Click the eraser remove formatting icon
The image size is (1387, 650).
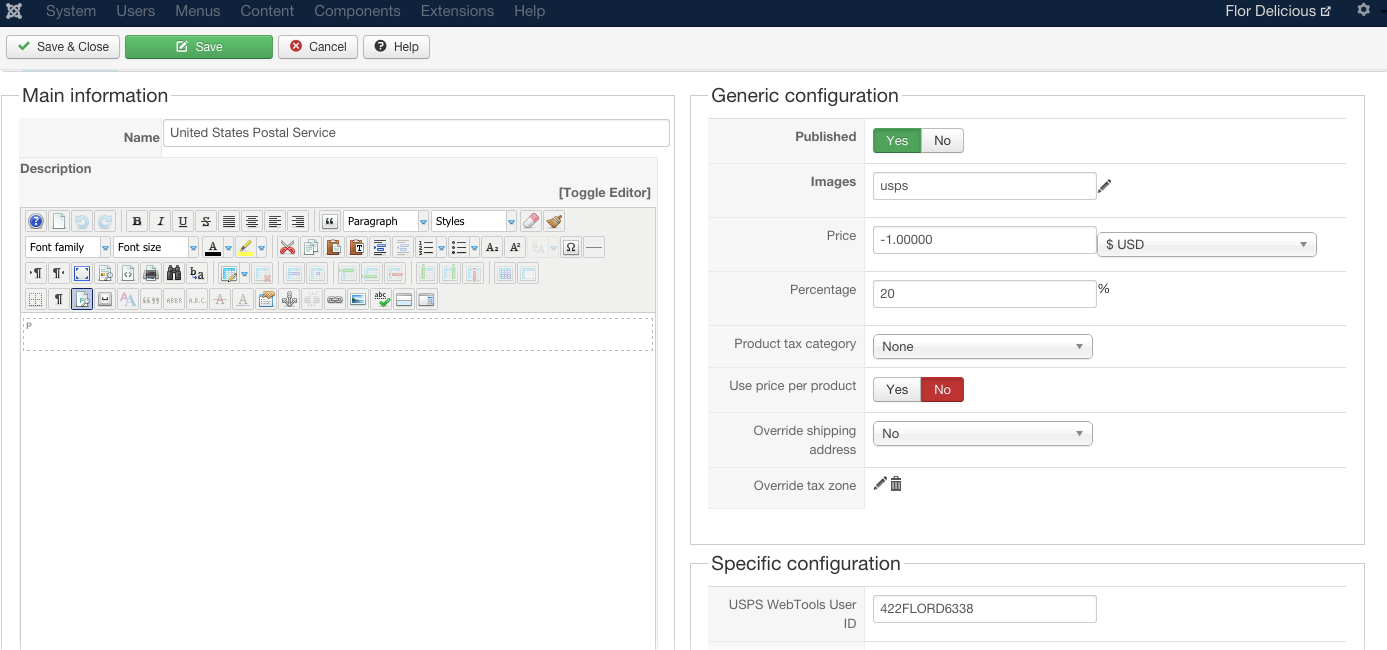click(531, 221)
